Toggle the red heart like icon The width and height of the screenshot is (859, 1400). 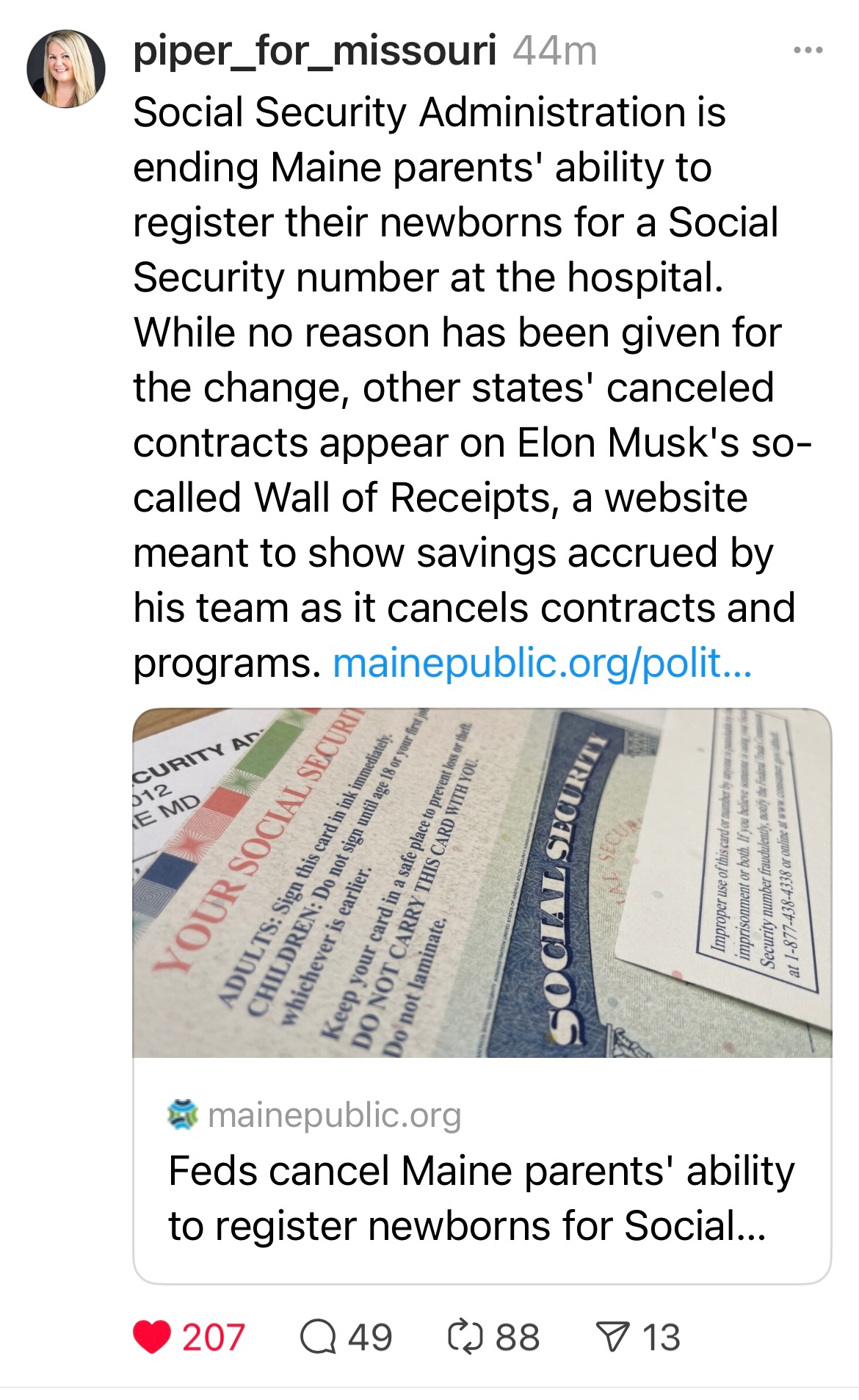pos(152,1337)
